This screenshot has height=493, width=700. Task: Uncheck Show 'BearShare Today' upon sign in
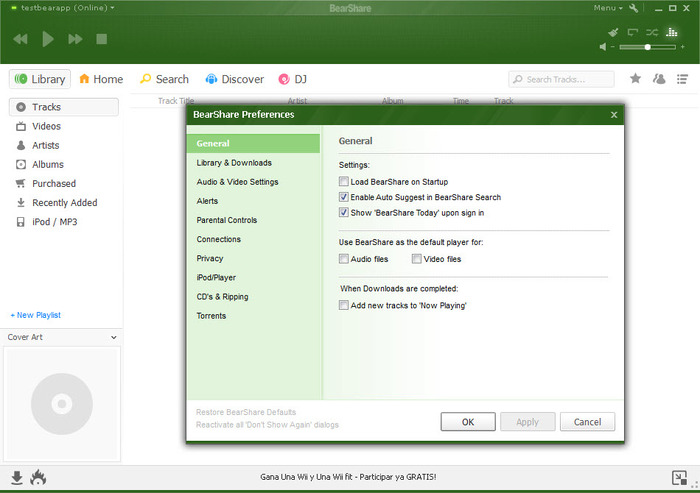pyautogui.click(x=344, y=213)
